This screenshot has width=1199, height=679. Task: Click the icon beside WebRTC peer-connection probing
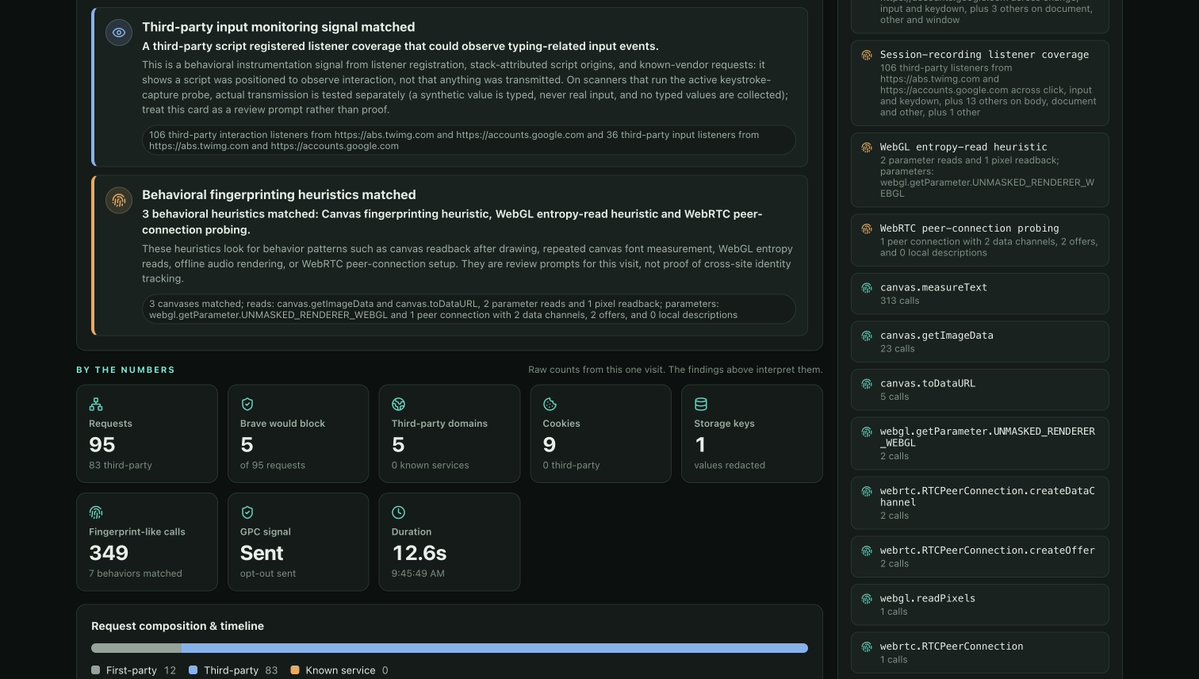pos(866,229)
